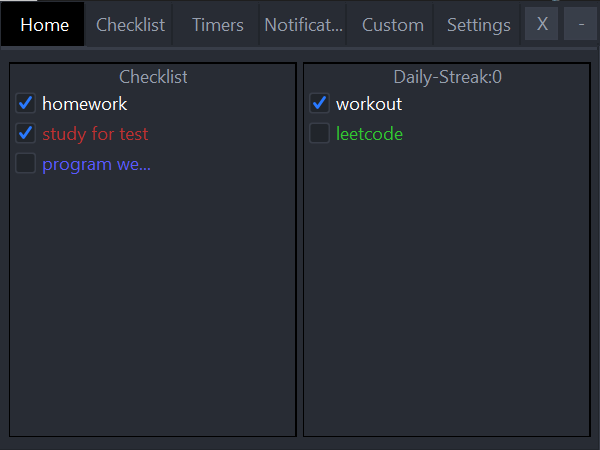Viewport: 600px width, 450px height.
Task: Open the Checklist tab in top bar
Action: tap(130, 25)
